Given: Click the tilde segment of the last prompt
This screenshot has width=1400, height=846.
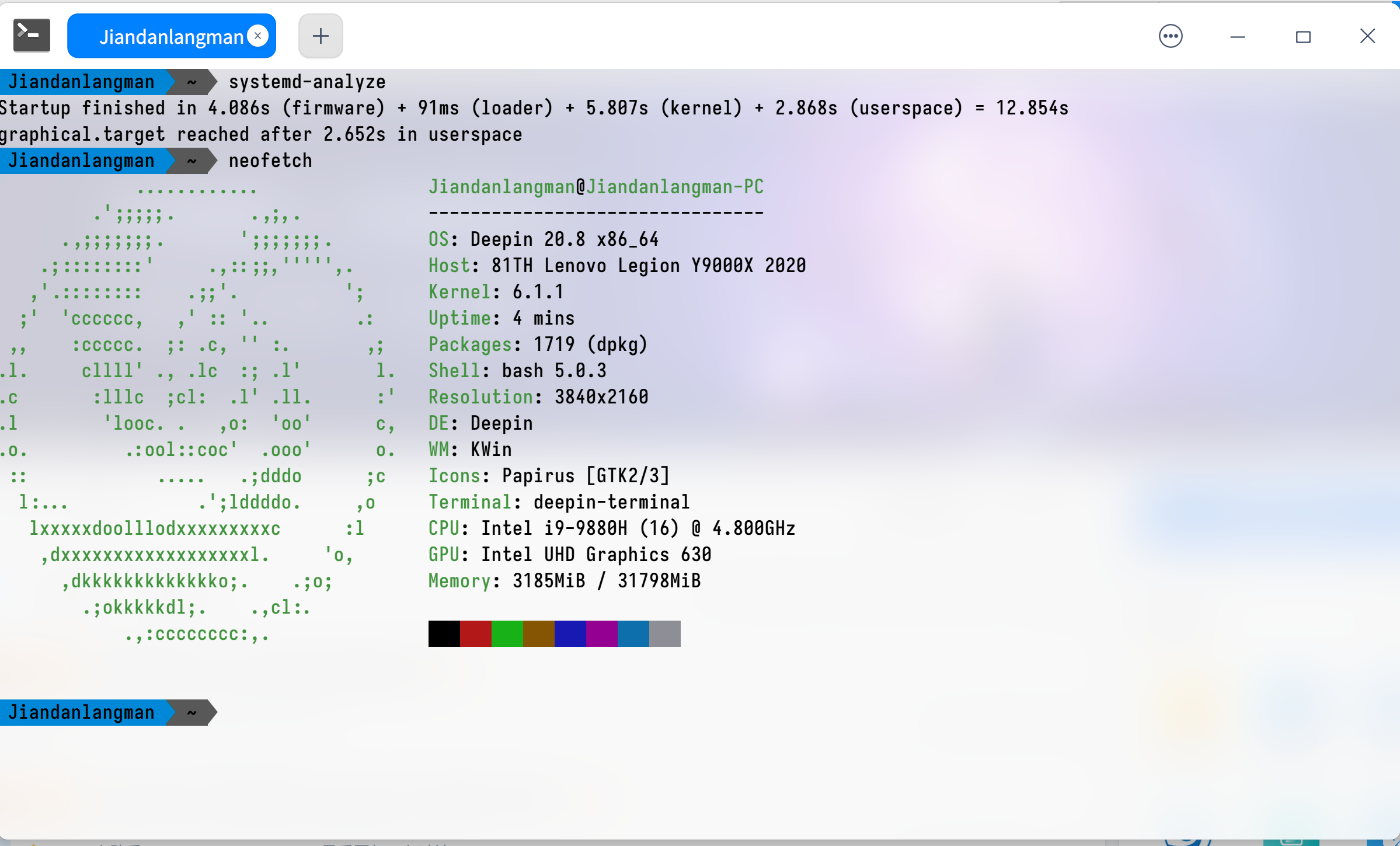Looking at the screenshot, I should [191, 712].
